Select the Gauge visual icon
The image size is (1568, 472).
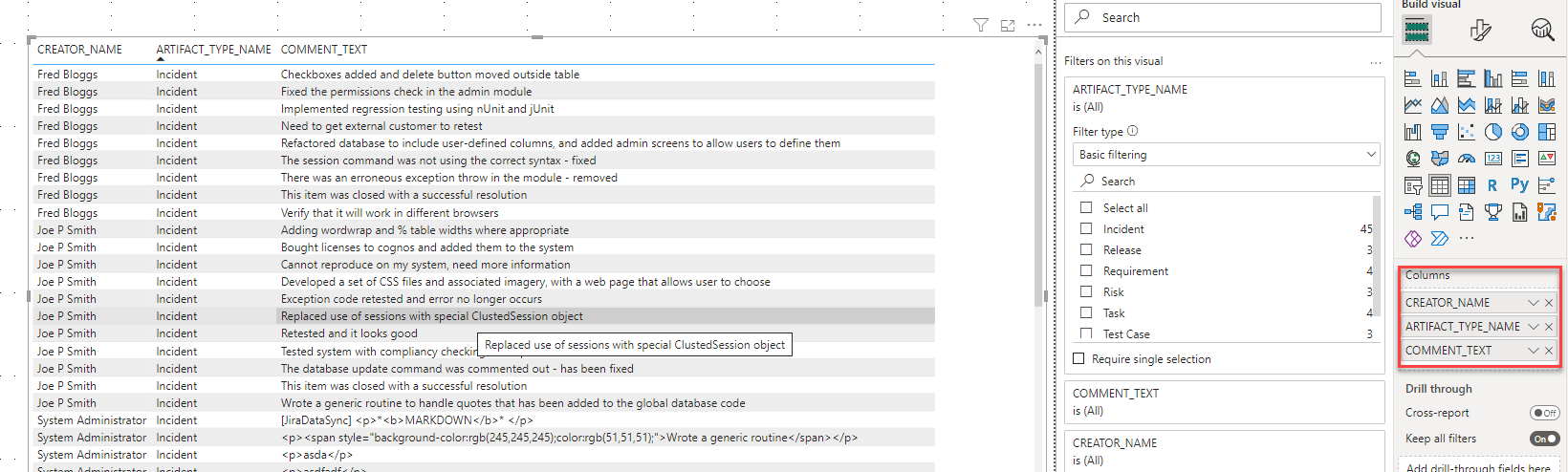tap(1466, 159)
